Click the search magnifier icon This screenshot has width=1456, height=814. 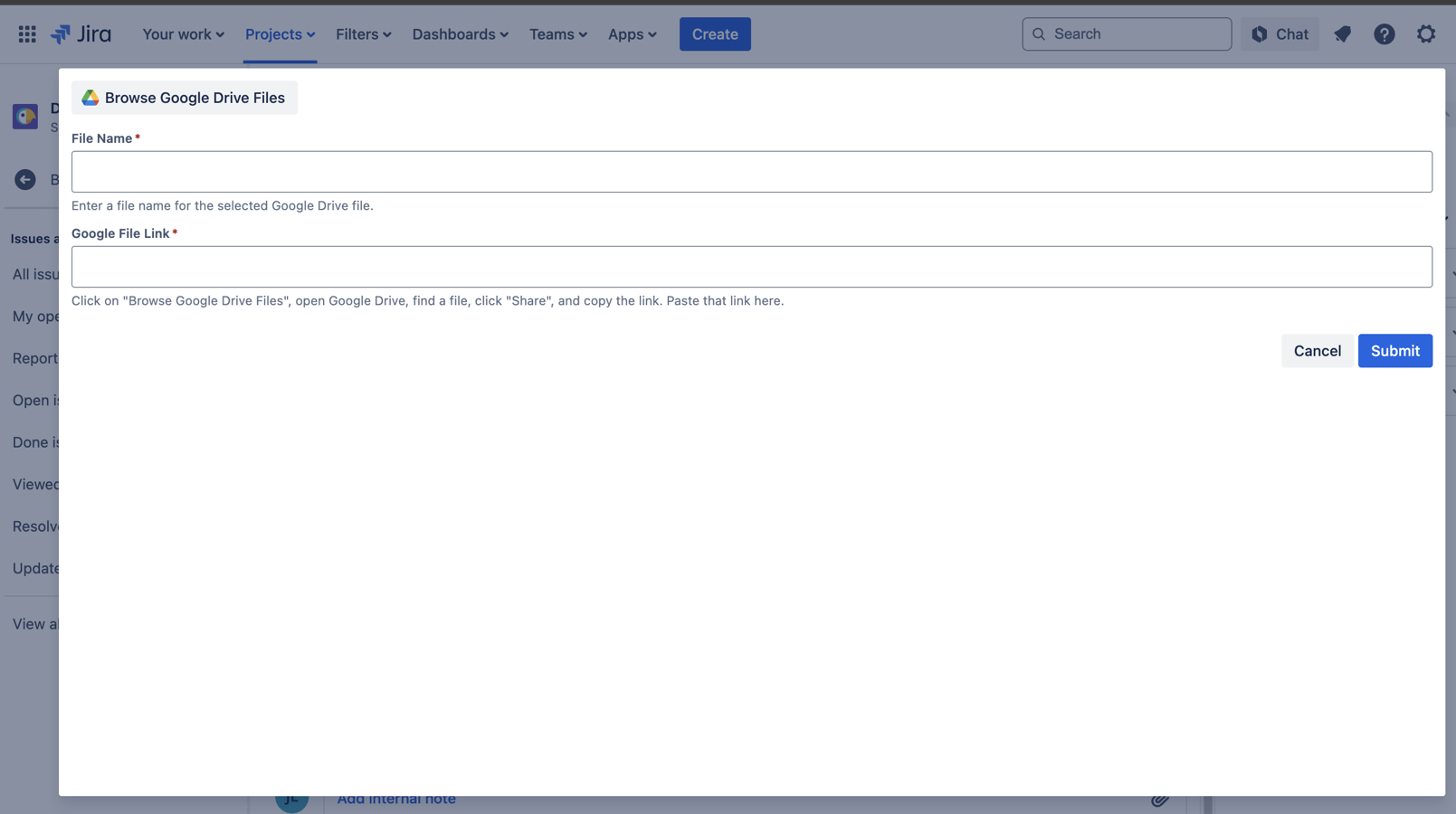tap(1039, 33)
